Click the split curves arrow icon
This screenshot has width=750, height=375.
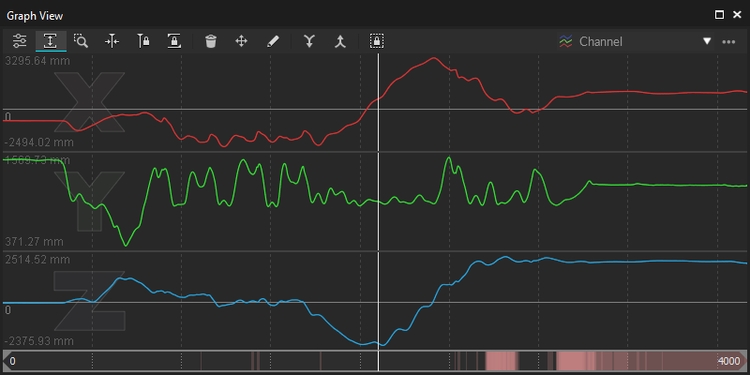point(340,42)
